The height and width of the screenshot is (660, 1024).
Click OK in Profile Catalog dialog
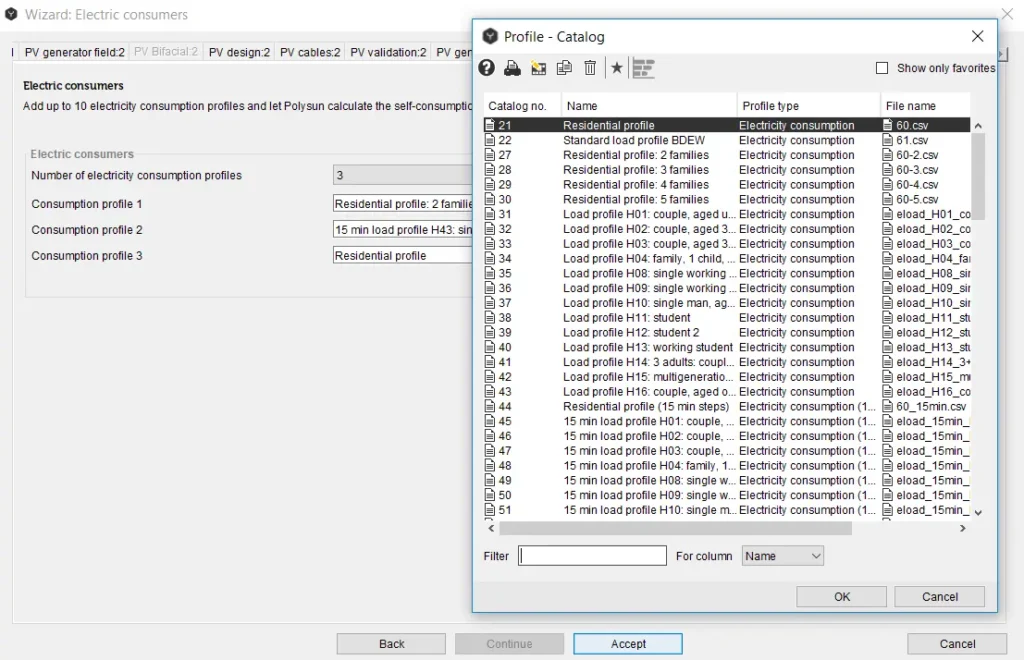click(842, 597)
